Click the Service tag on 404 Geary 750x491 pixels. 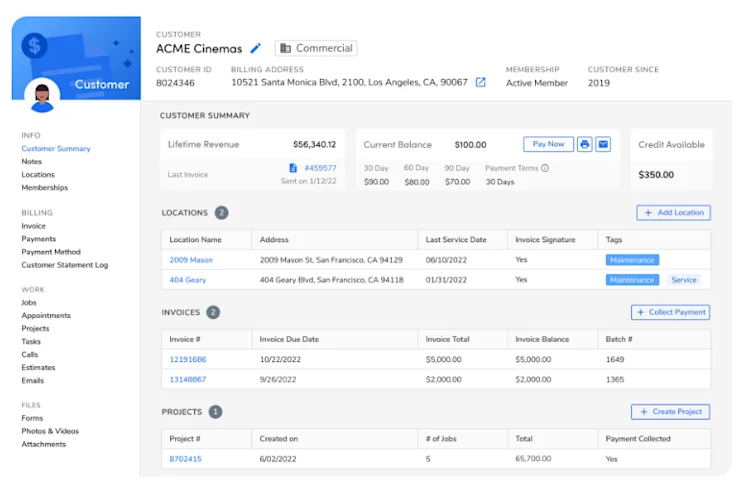(684, 280)
